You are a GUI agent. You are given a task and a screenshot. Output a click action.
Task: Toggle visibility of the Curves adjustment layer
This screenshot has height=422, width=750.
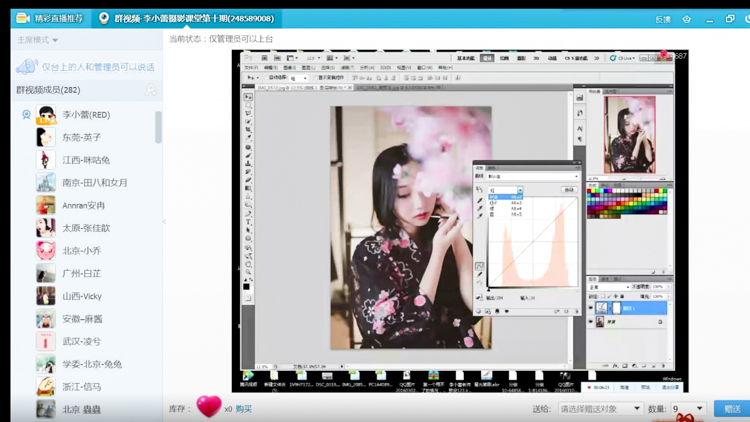click(x=590, y=308)
